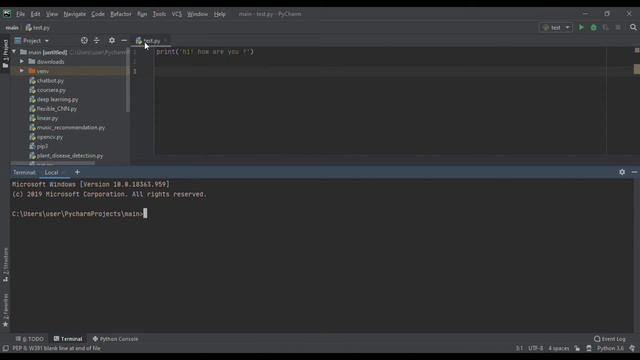This screenshot has height=360, width=640.
Task: Click the UTF-8 encoding selector
Action: (536, 348)
